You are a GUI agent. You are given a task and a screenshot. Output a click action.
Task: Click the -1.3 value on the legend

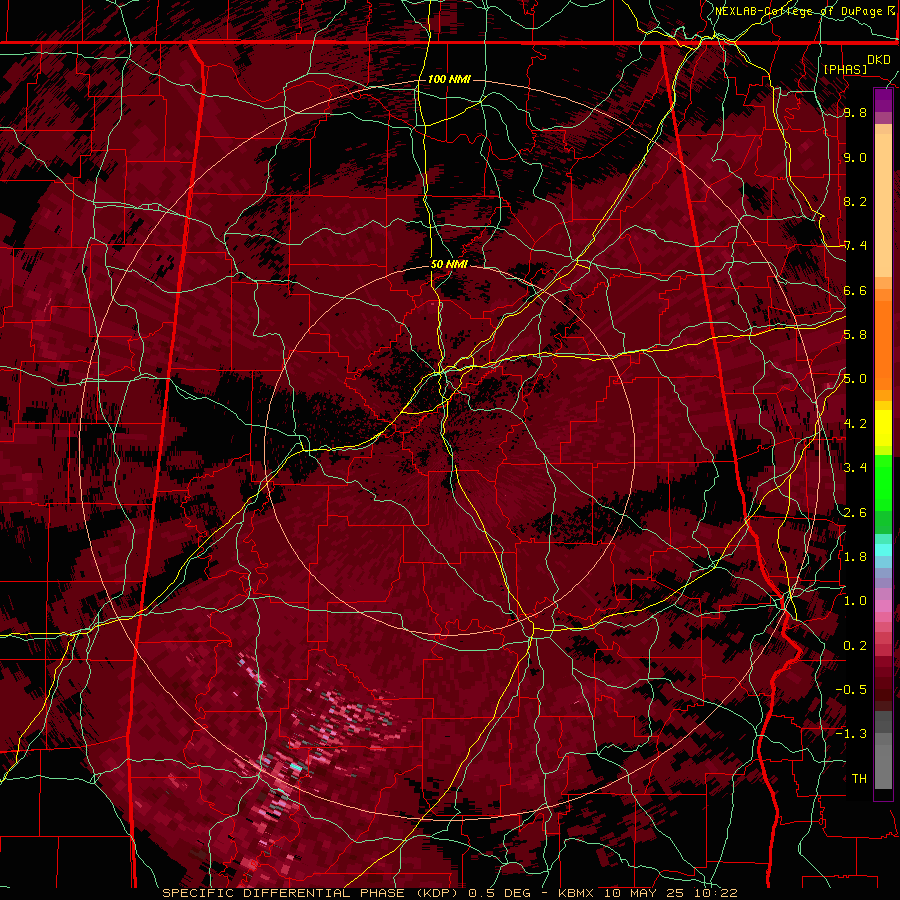[x=851, y=734]
